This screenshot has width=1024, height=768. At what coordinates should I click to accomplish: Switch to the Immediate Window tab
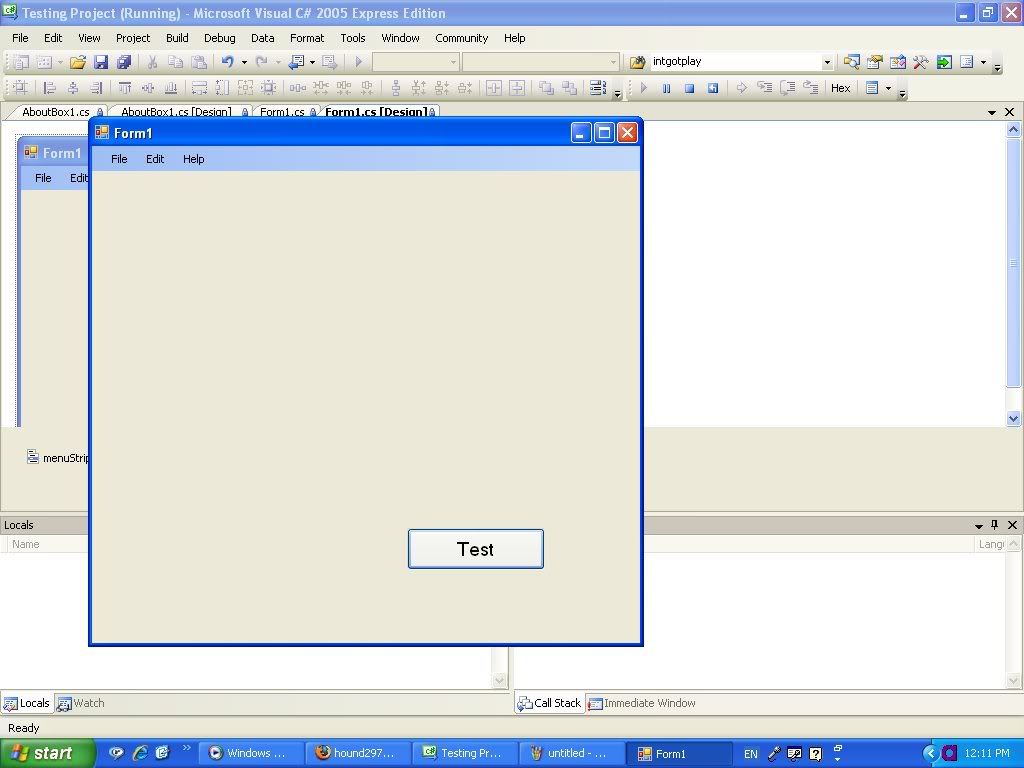pyautogui.click(x=648, y=703)
